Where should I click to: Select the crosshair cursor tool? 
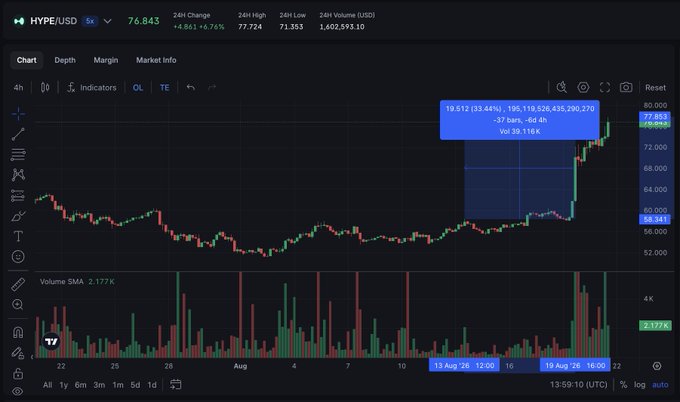pos(18,114)
